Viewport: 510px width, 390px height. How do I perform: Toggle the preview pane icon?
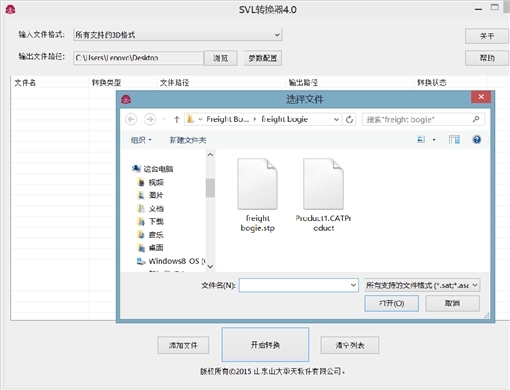pyautogui.click(x=454, y=140)
